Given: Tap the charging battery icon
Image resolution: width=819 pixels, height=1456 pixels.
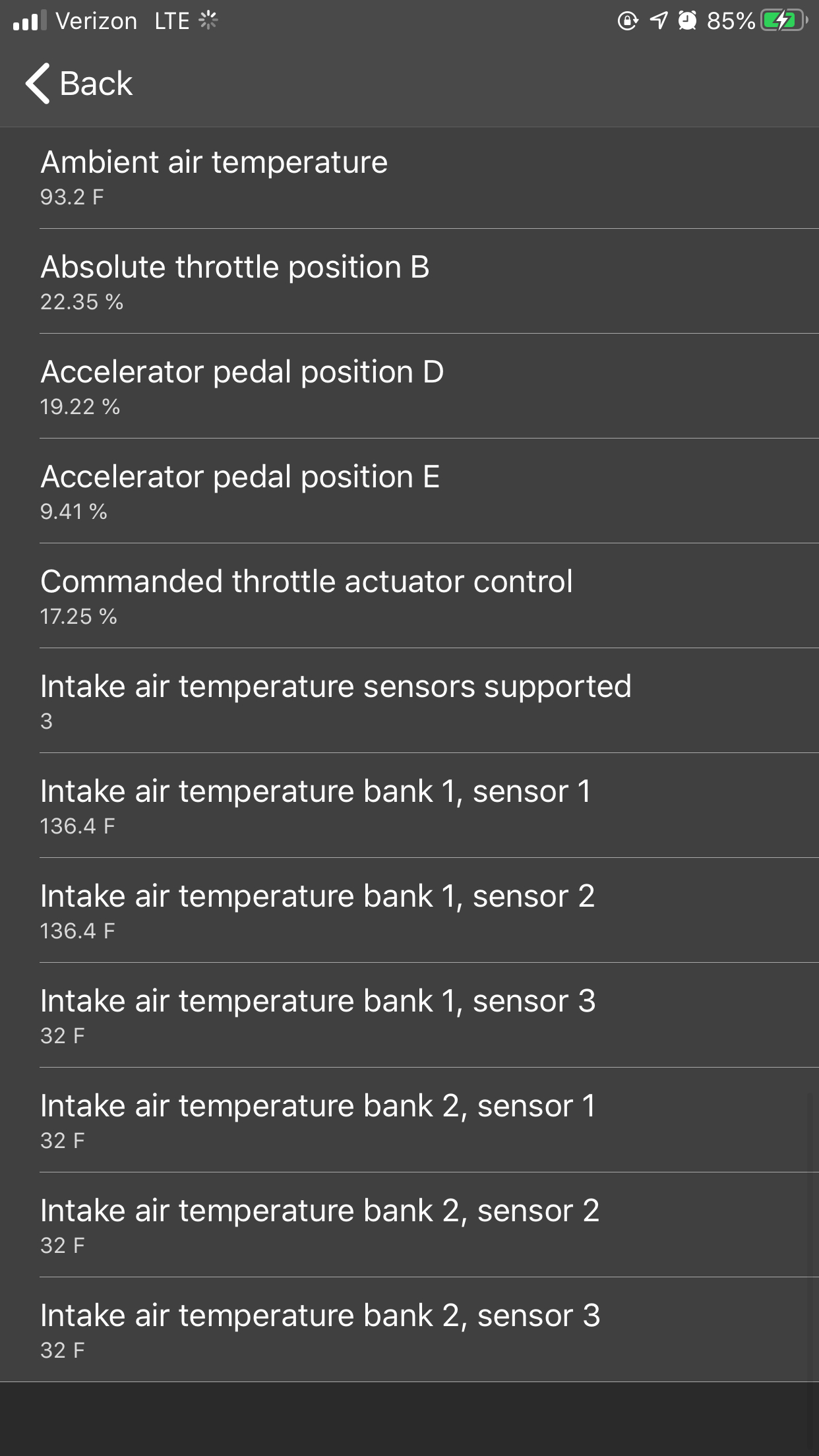Looking at the screenshot, I should coord(783,21).
